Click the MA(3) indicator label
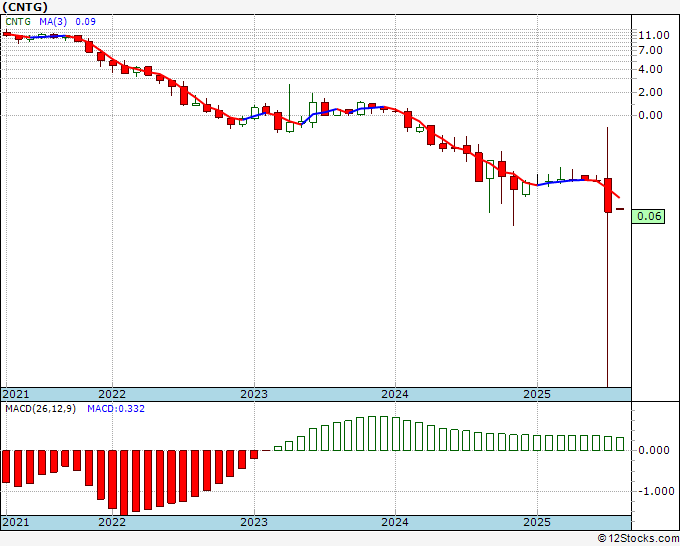The image size is (680, 546). point(53,21)
